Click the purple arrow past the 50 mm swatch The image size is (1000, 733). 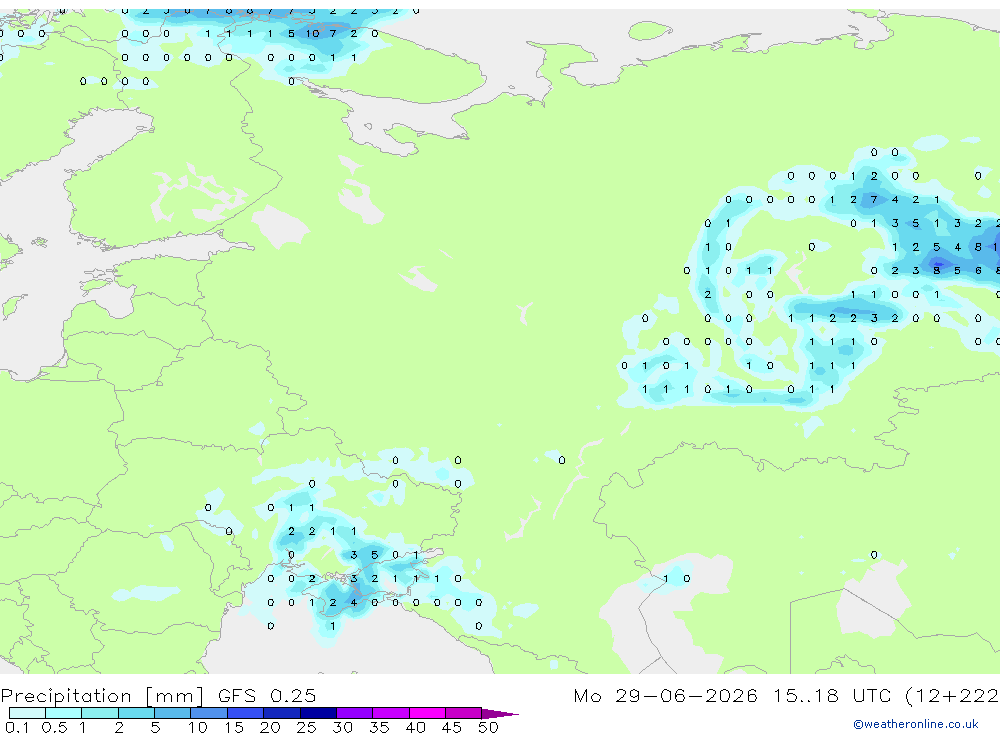click(x=499, y=714)
